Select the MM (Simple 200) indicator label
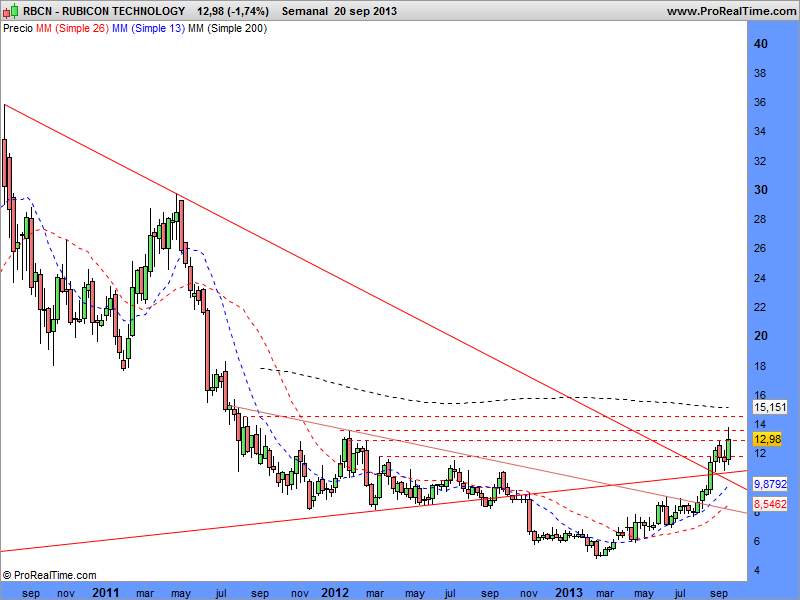 pos(227,28)
